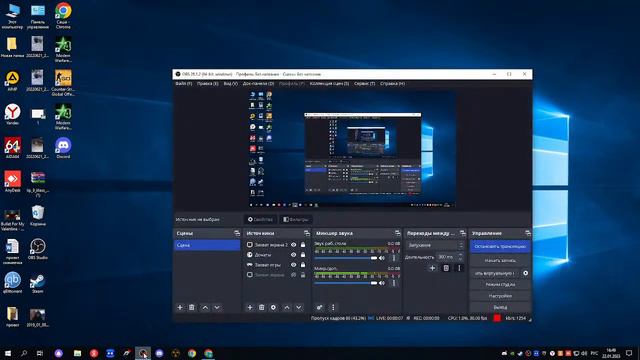This screenshot has height=360, width=640.
Task: Select Захват игры source row
Action: pos(276,265)
